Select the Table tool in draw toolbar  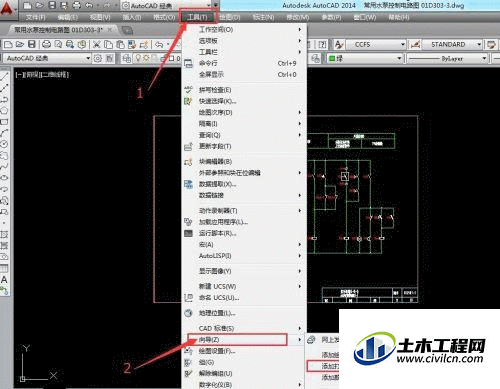tap(4, 268)
